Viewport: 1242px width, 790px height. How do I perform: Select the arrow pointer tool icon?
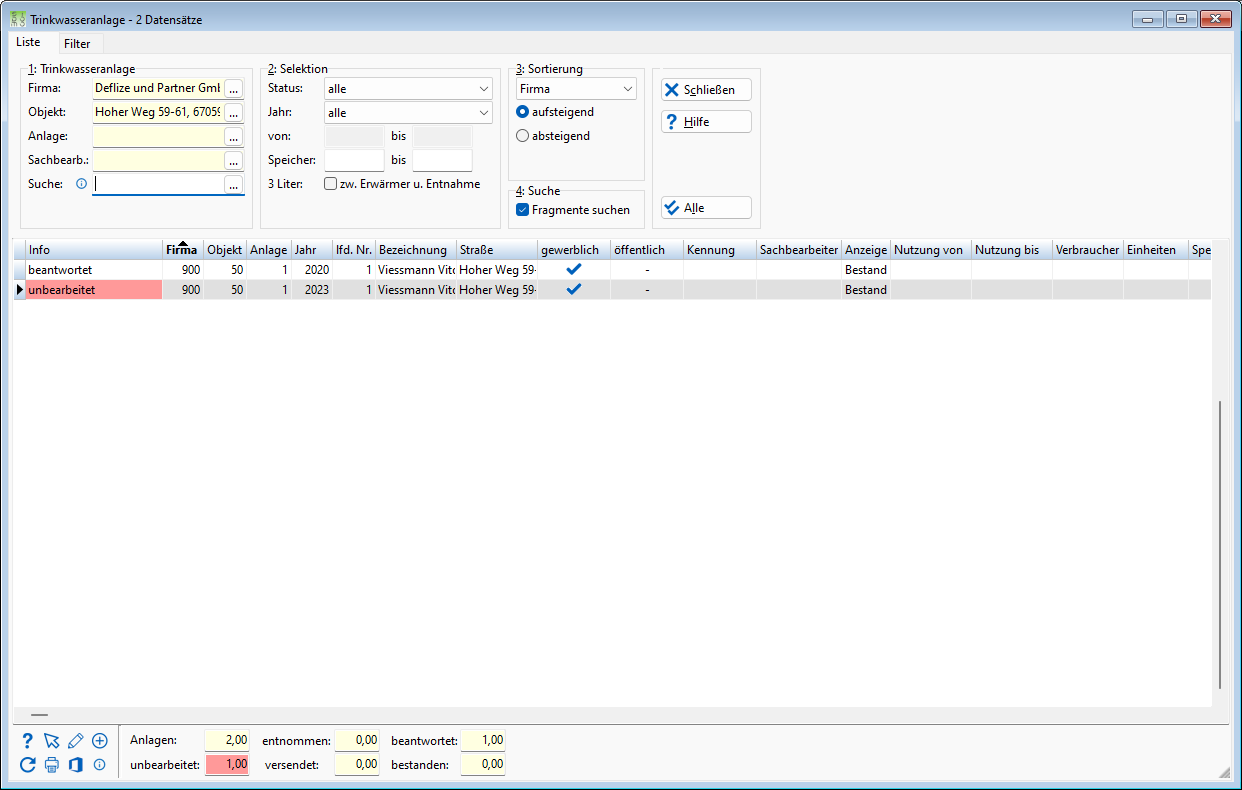tap(52, 741)
